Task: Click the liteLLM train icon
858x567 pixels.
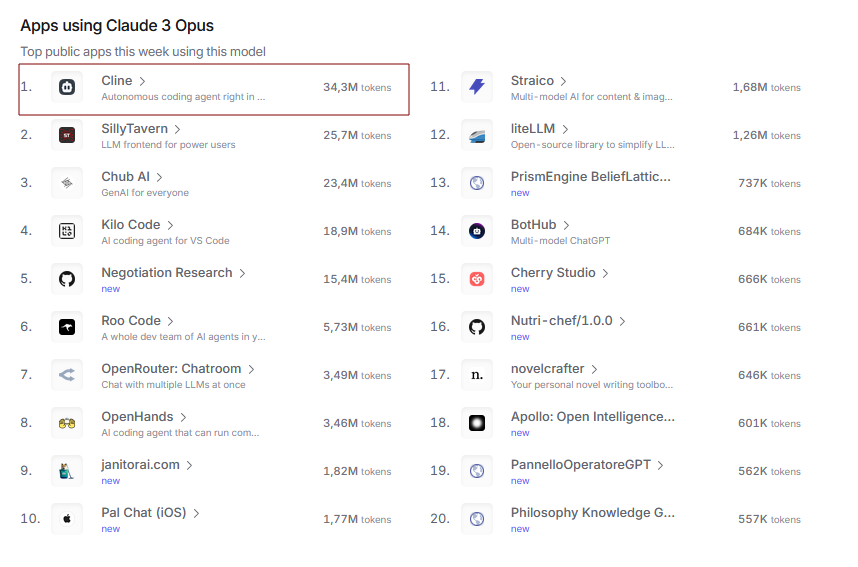Action: click(477, 135)
